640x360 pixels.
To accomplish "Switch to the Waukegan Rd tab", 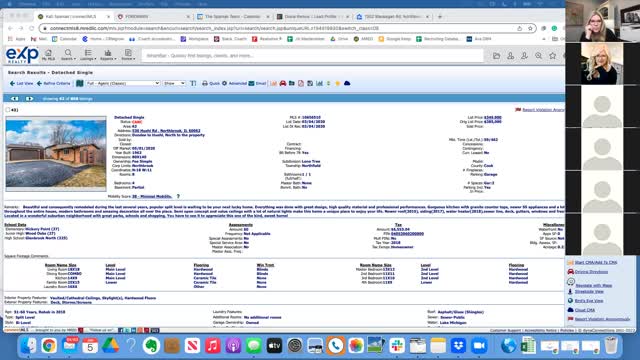I will click(392, 17).
